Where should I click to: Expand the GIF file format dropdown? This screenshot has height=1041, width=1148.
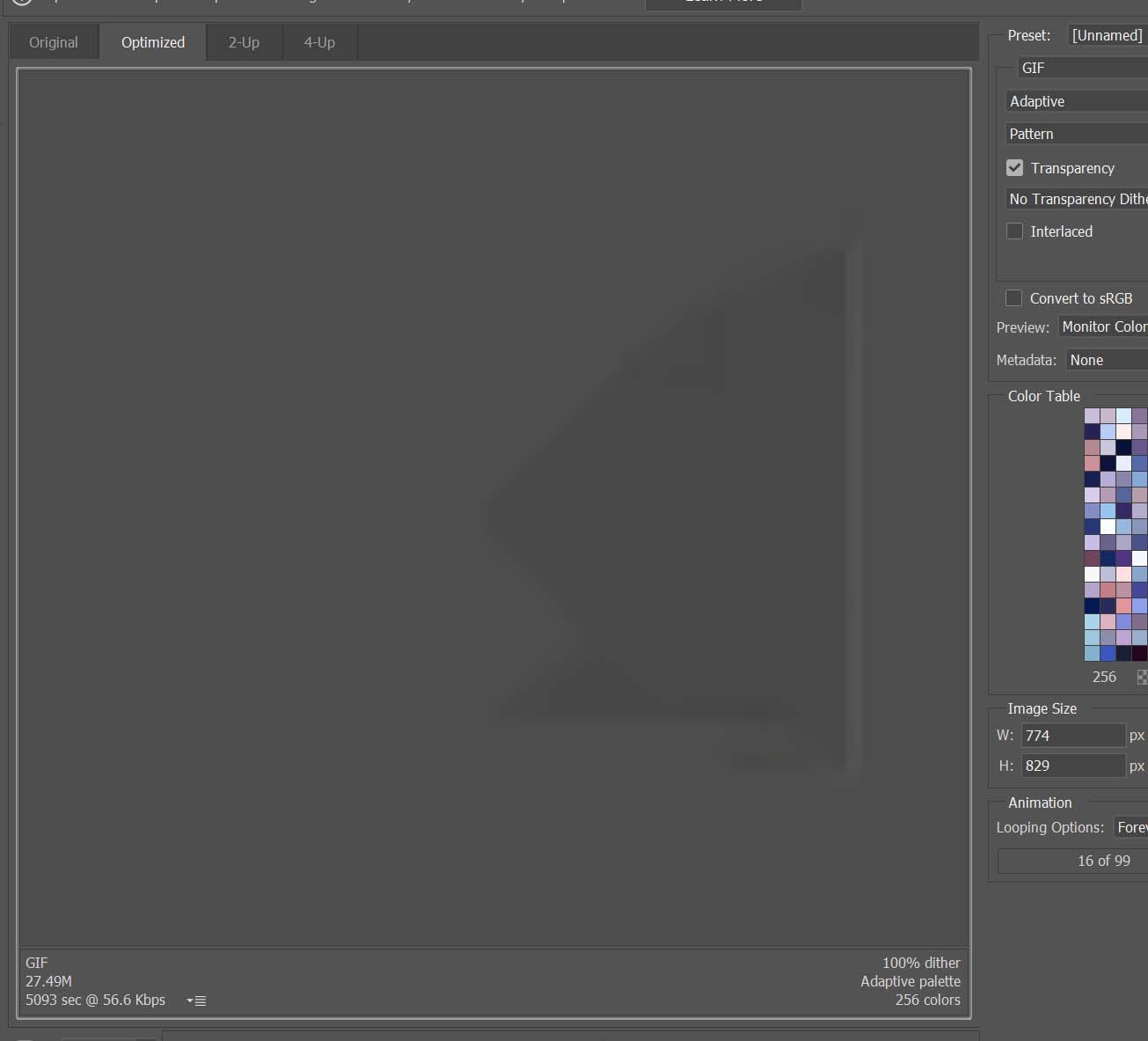point(1082,68)
